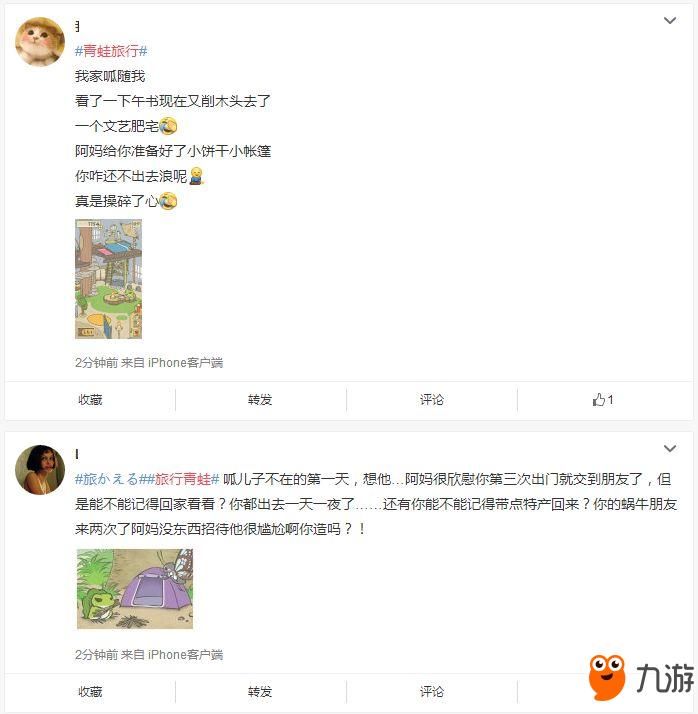Click 收藏 under the first post
Viewport: 698px width, 714px height.
(x=90, y=400)
